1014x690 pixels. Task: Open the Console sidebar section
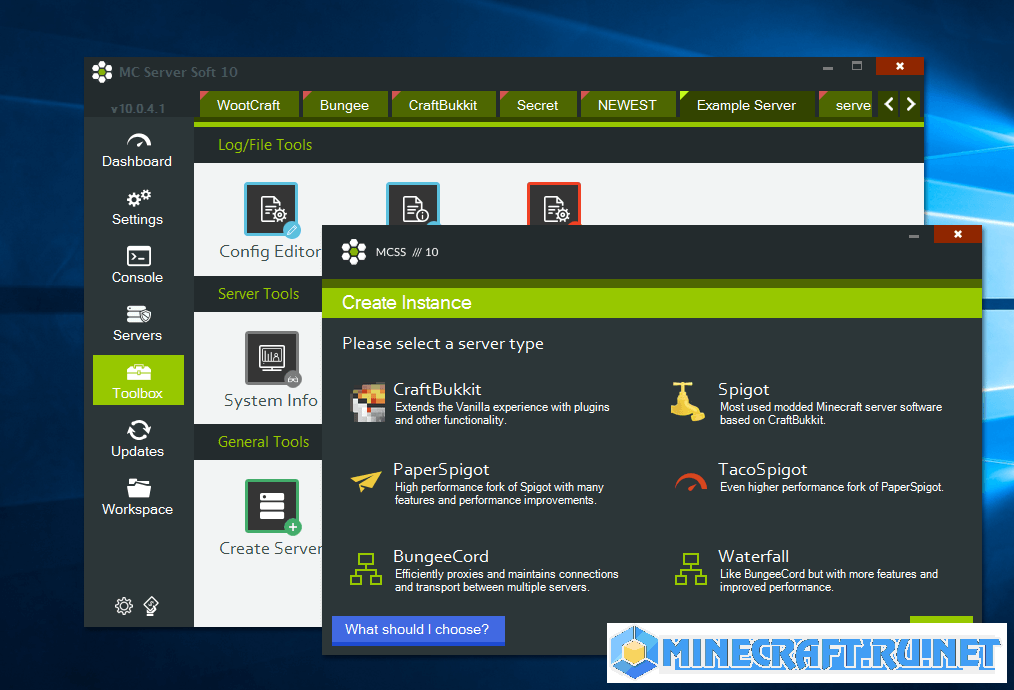pyautogui.click(x=137, y=265)
